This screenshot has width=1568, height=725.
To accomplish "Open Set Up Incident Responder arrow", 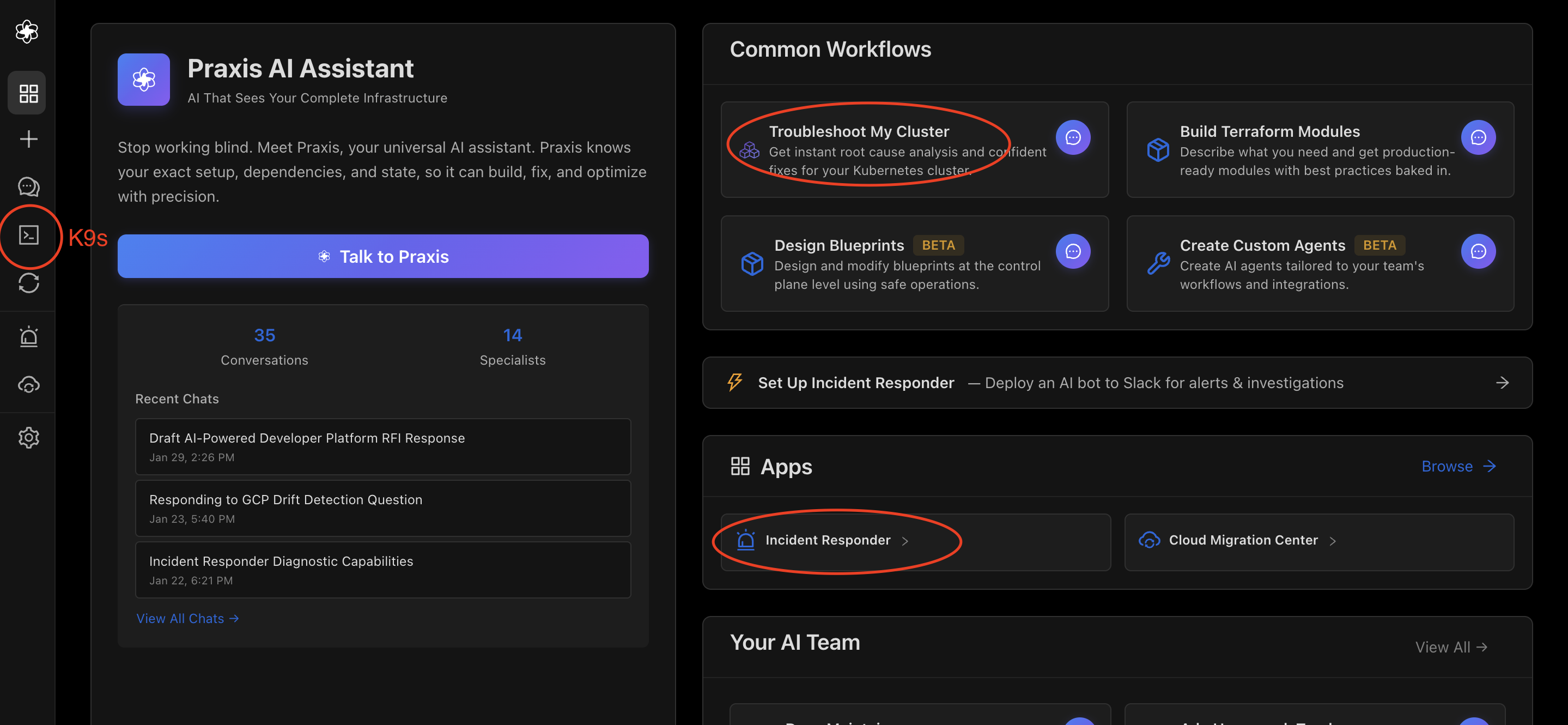I will [x=1502, y=383].
